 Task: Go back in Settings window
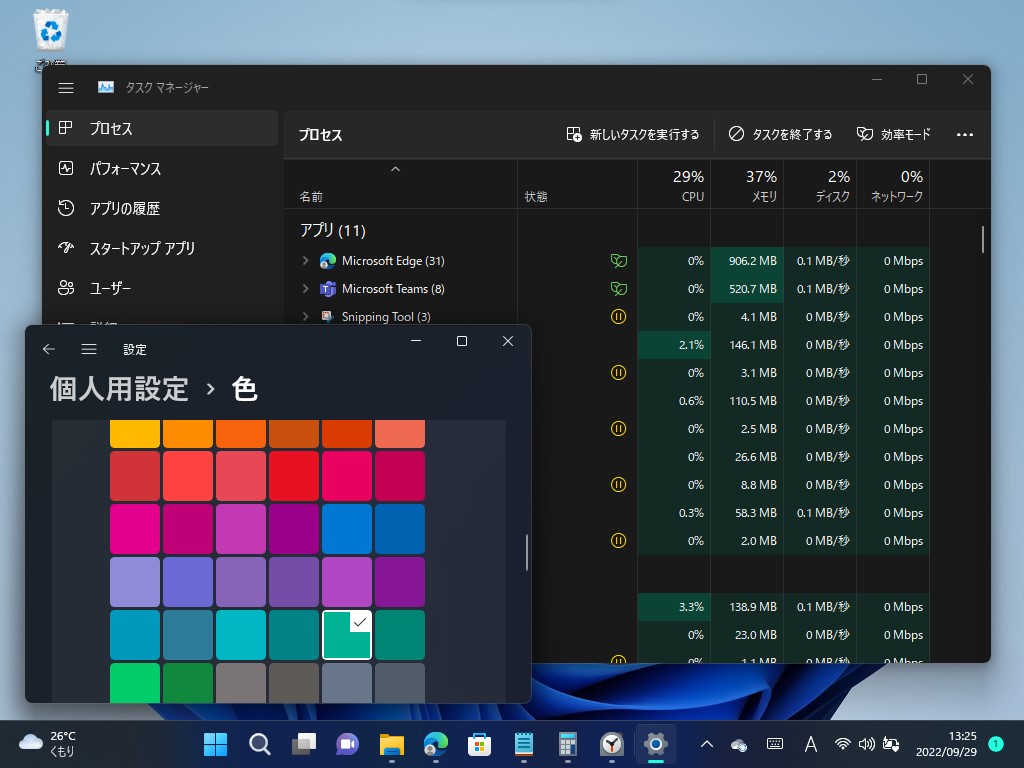(48, 349)
